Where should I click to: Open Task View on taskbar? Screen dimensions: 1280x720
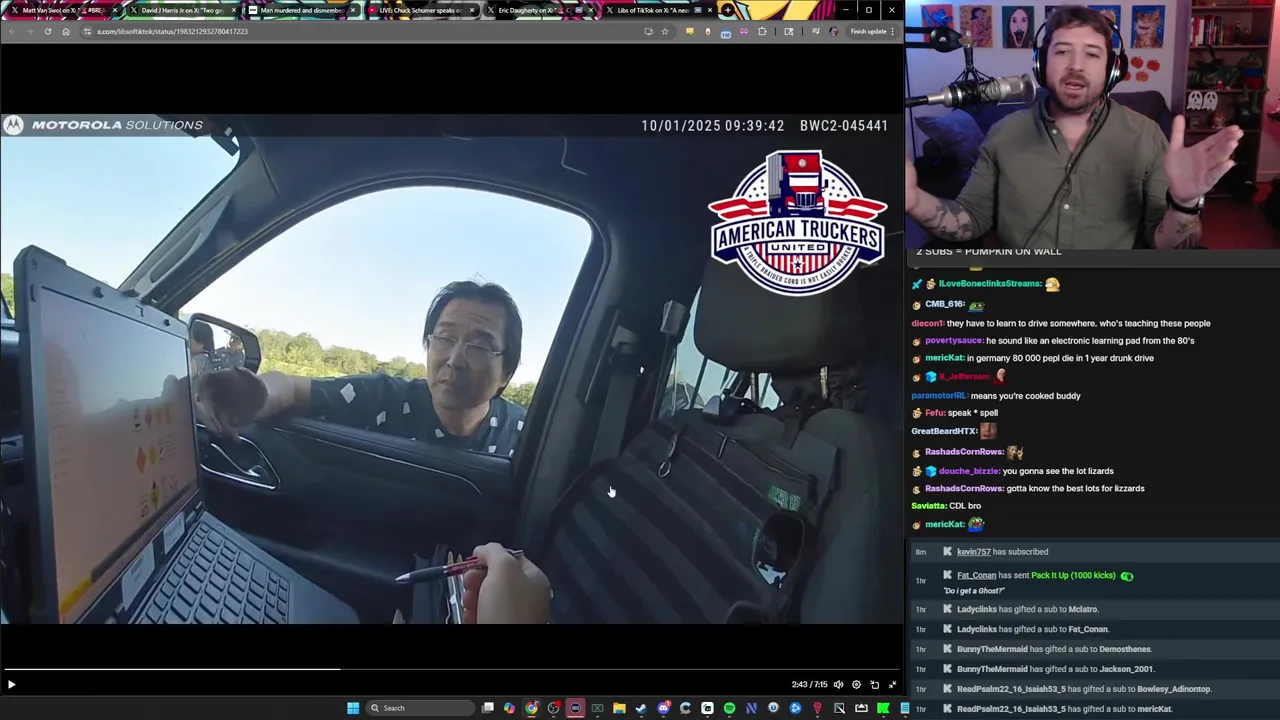click(487, 708)
